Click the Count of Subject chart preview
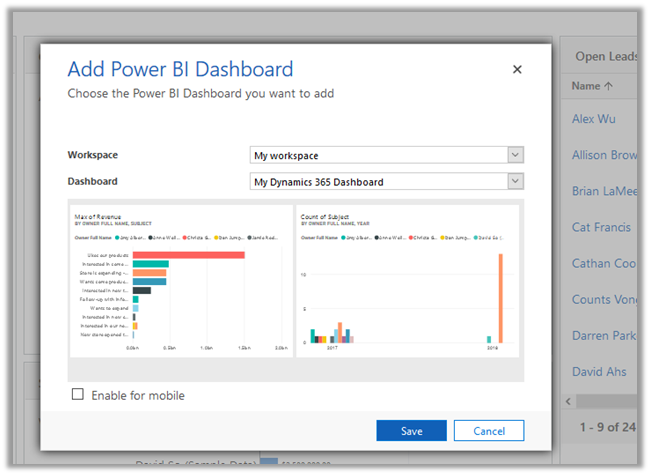The image size is (650, 476). click(408, 282)
